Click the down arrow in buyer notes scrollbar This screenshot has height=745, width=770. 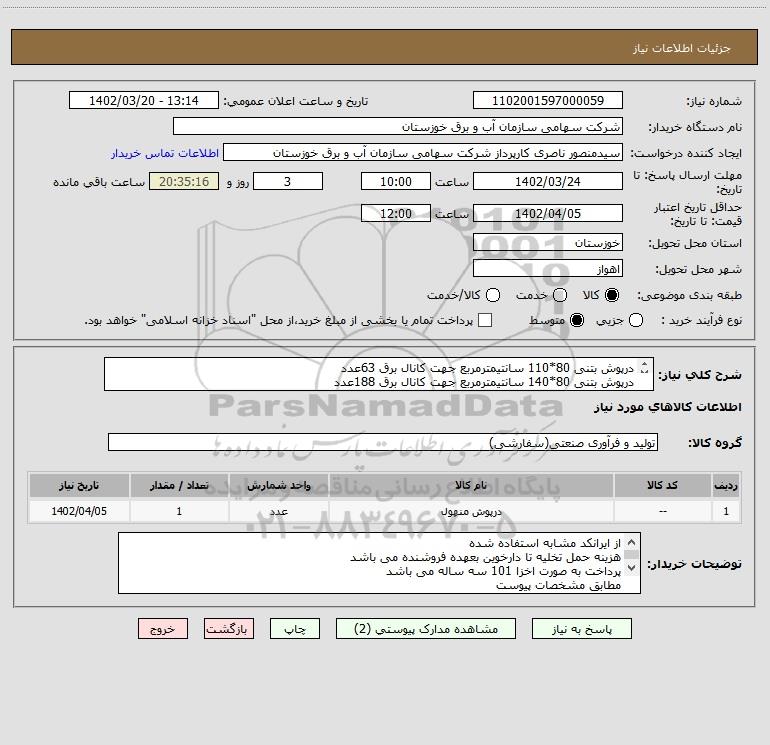click(632, 568)
